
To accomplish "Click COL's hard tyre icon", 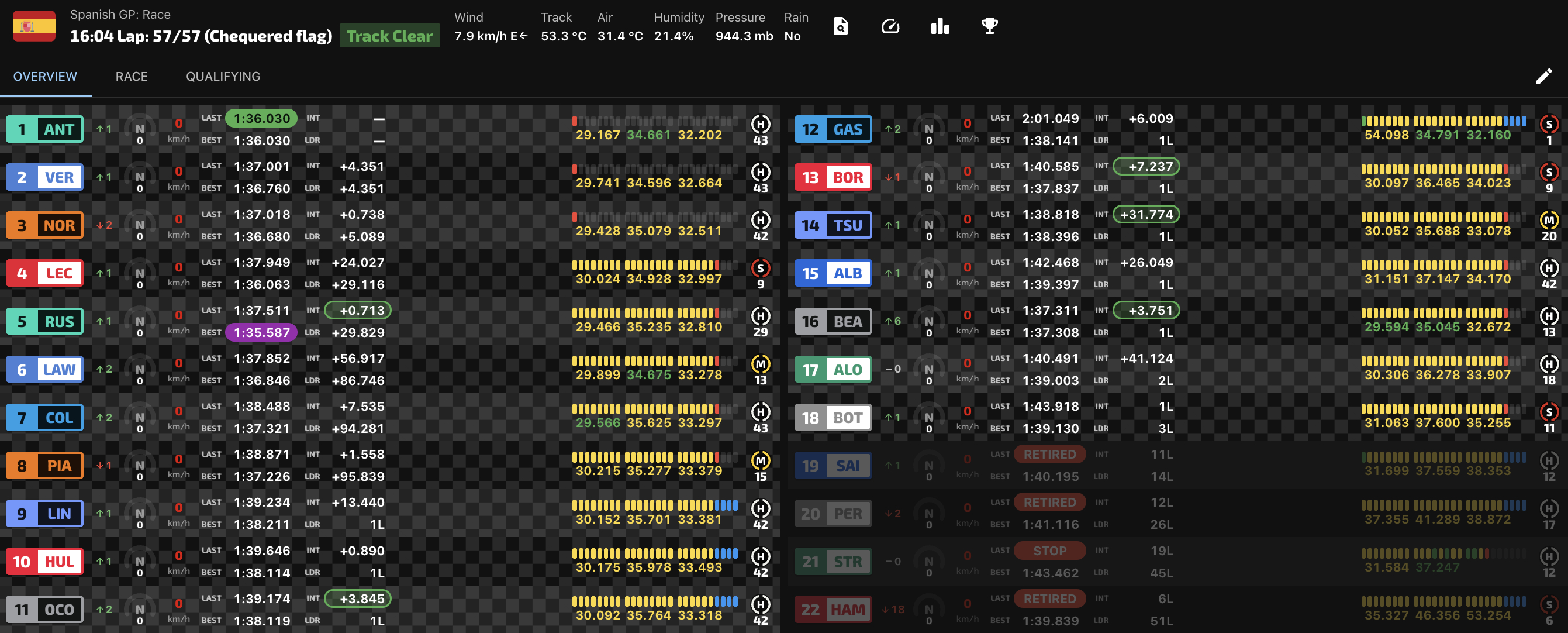I will pos(760,412).
